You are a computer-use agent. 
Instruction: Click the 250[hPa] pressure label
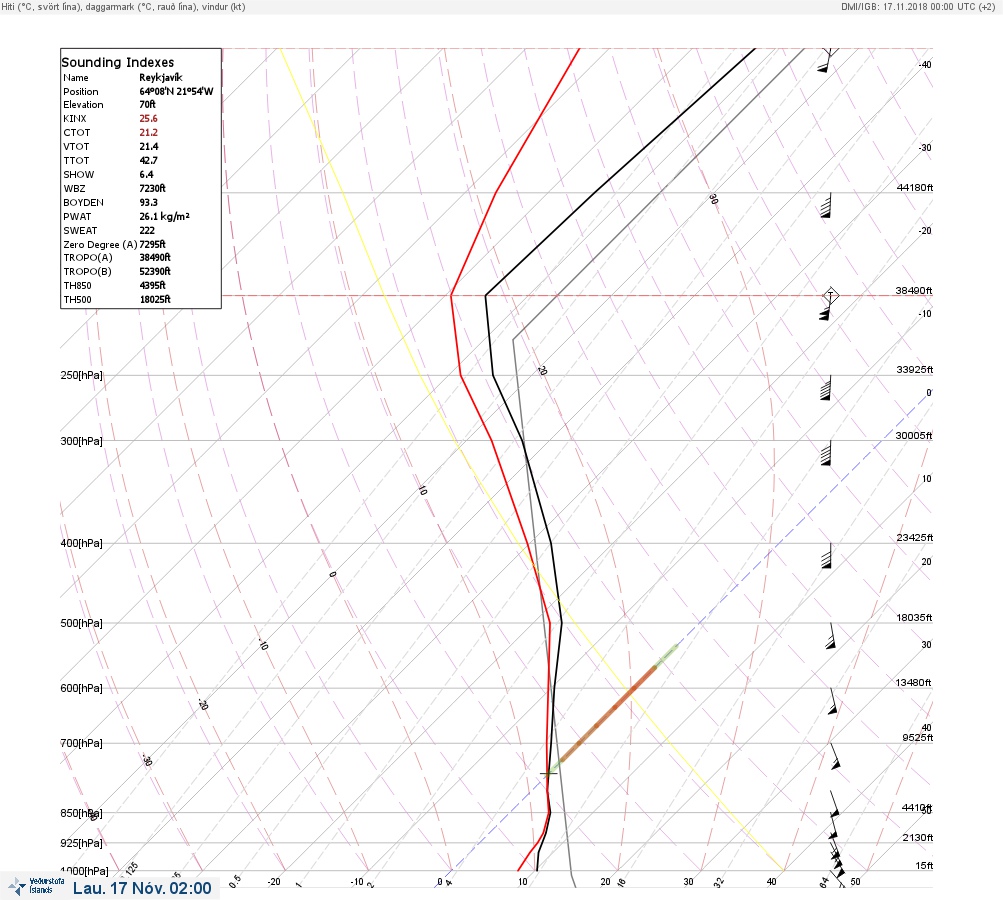tap(81, 375)
